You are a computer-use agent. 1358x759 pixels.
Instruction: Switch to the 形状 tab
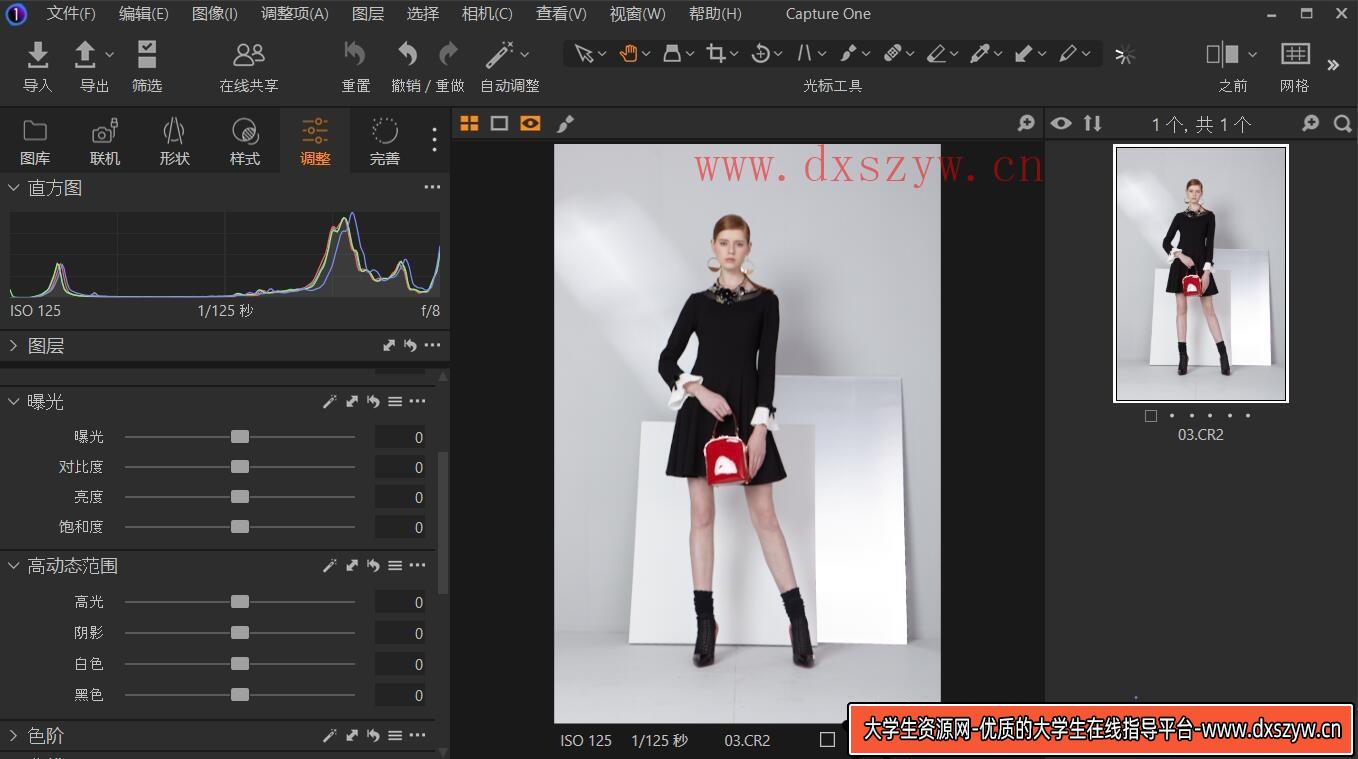pyautogui.click(x=175, y=142)
